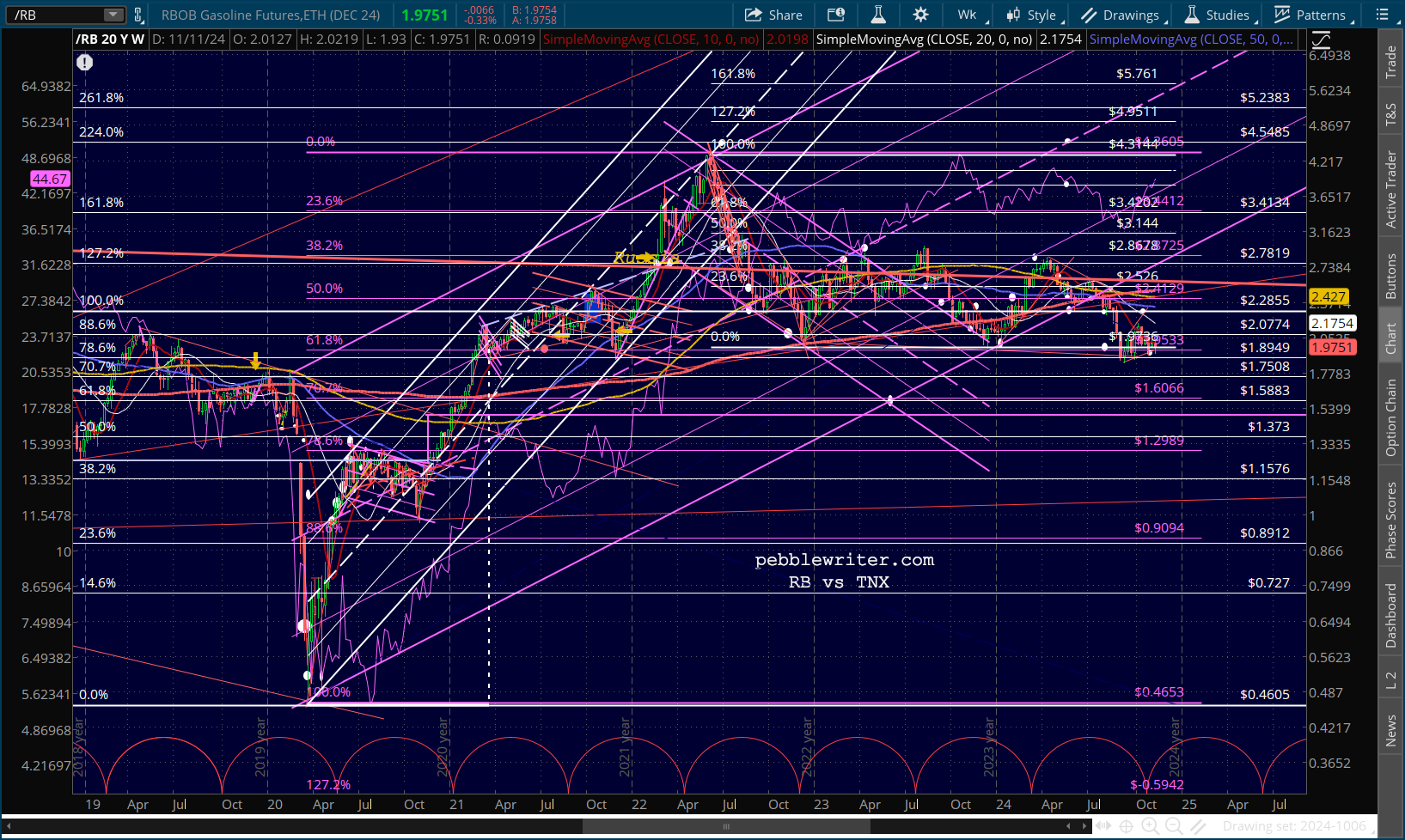Click the zoom in magnifier icon
Viewport: 1405px width, 840px height.
click(x=1150, y=826)
